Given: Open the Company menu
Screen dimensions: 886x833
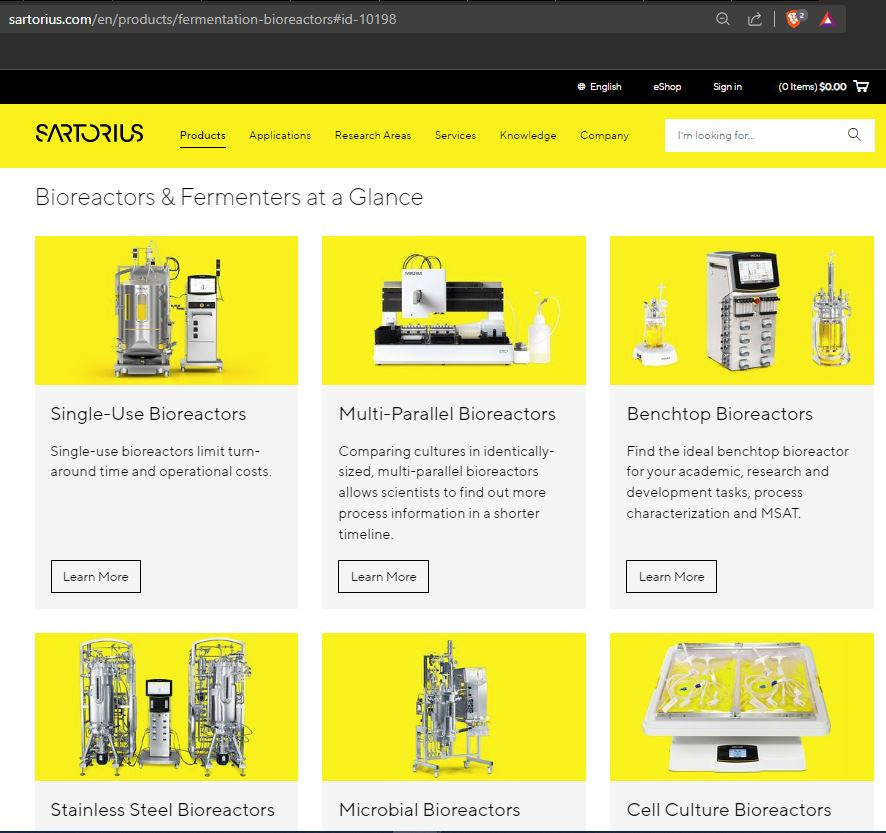Looking at the screenshot, I should 604,136.
